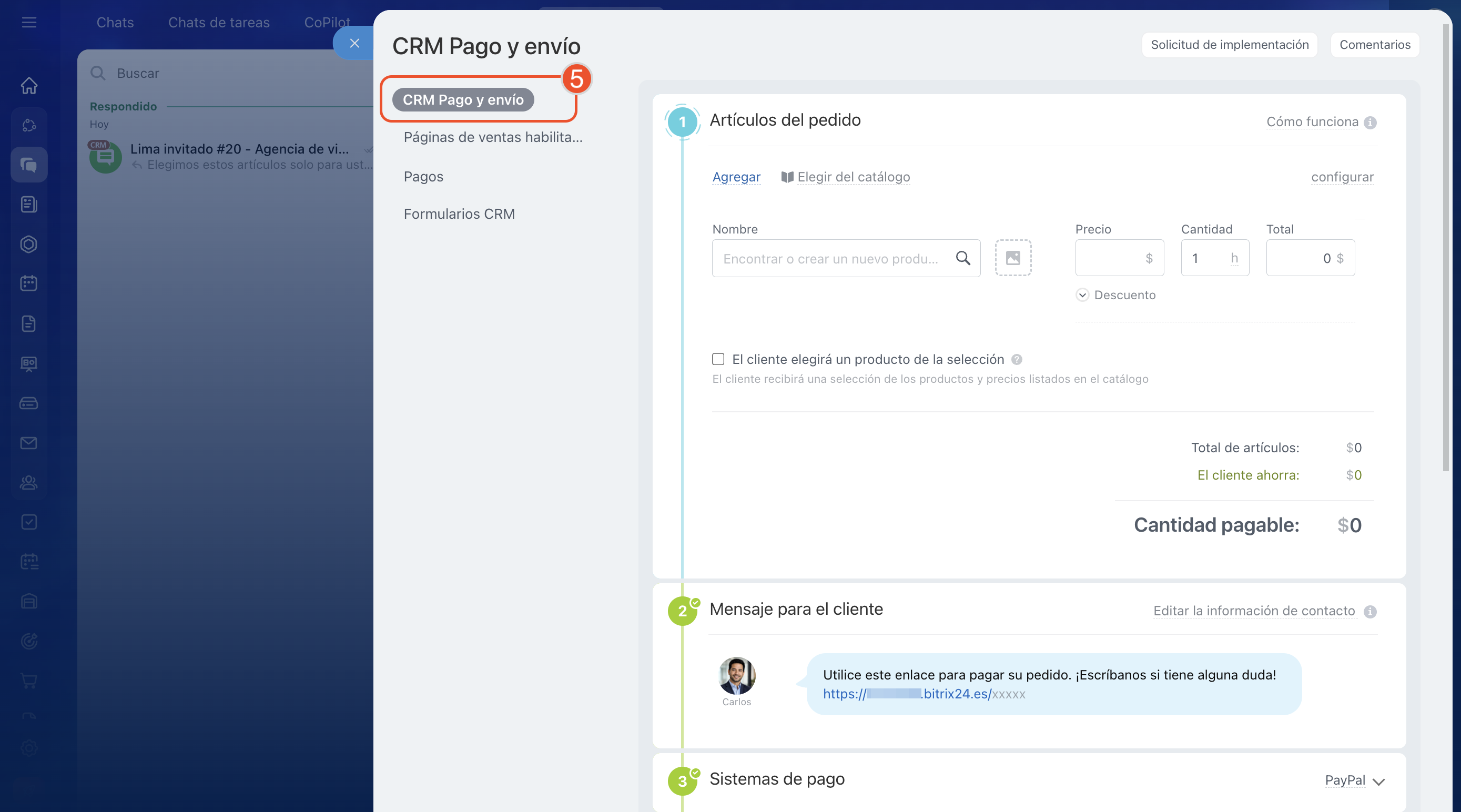Screen dimensions: 1461x812
Task: Click Elegir del catálogo link
Action: click(x=853, y=177)
